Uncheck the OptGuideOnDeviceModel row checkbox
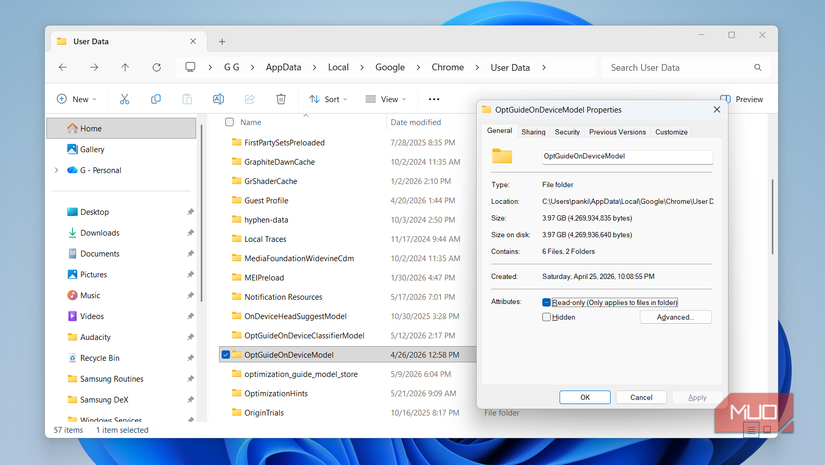Image resolution: width=825 pixels, height=465 pixels. pyautogui.click(x=226, y=355)
